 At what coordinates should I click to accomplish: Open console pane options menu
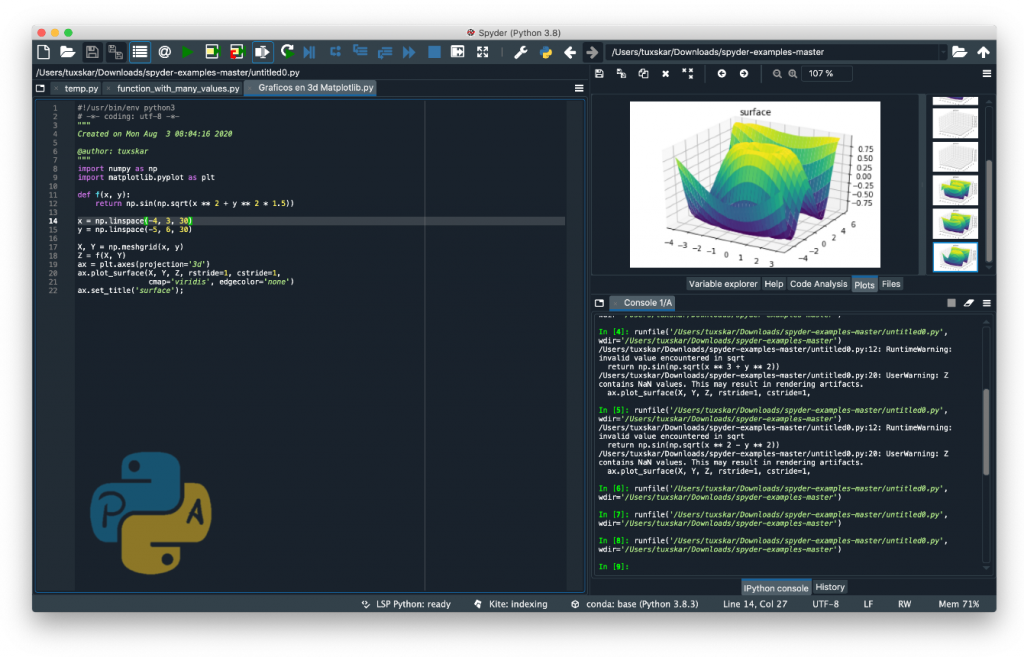(987, 303)
